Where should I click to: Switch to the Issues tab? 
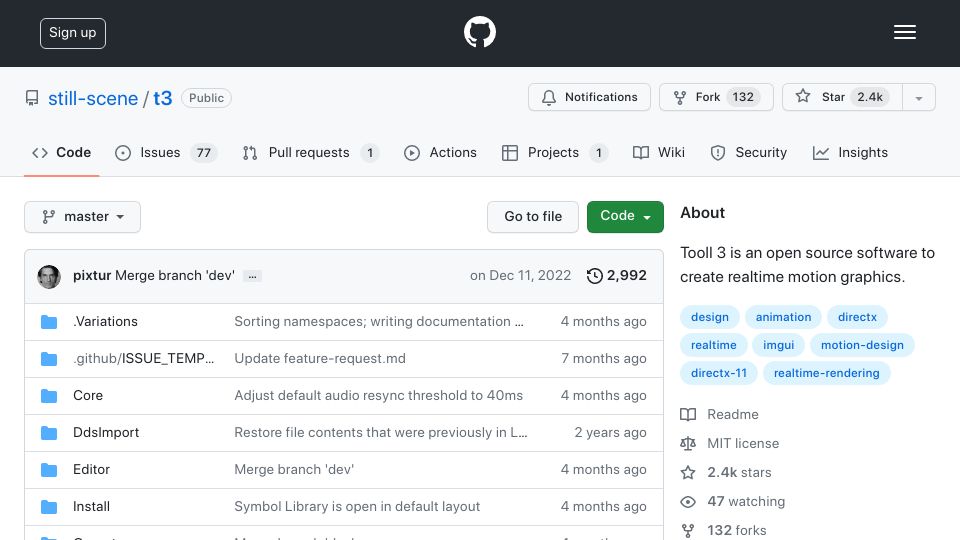pyautogui.click(x=166, y=152)
